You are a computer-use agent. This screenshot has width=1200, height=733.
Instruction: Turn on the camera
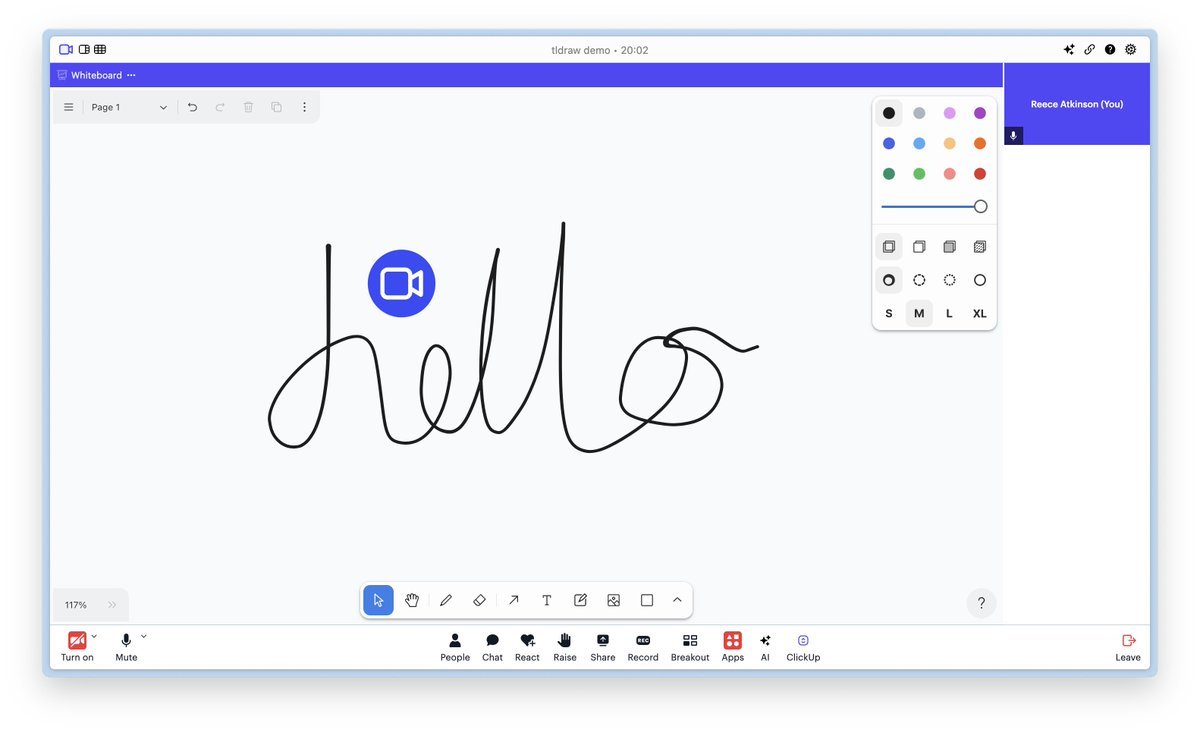click(x=77, y=646)
